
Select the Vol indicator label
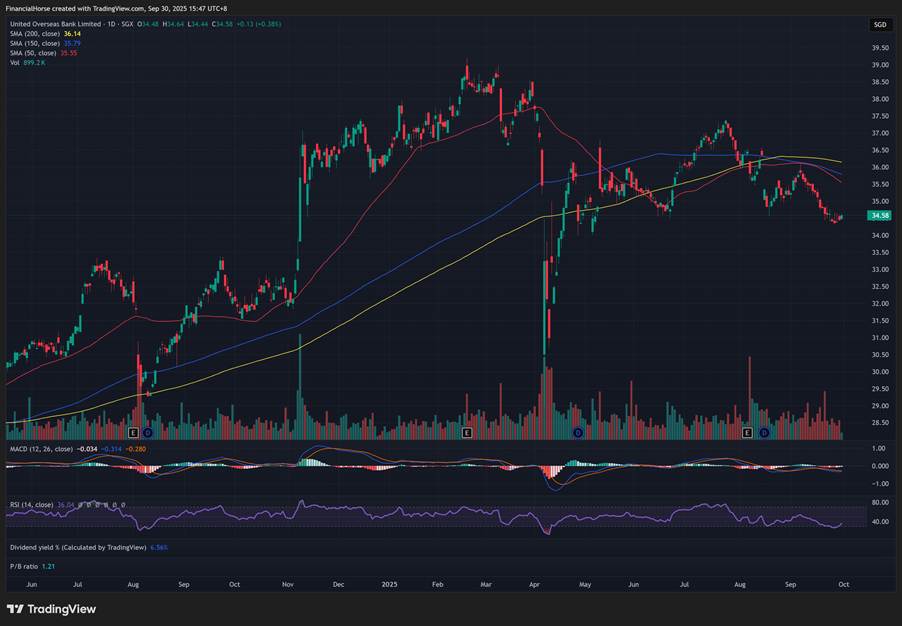pyautogui.click(x=15, y=62)
